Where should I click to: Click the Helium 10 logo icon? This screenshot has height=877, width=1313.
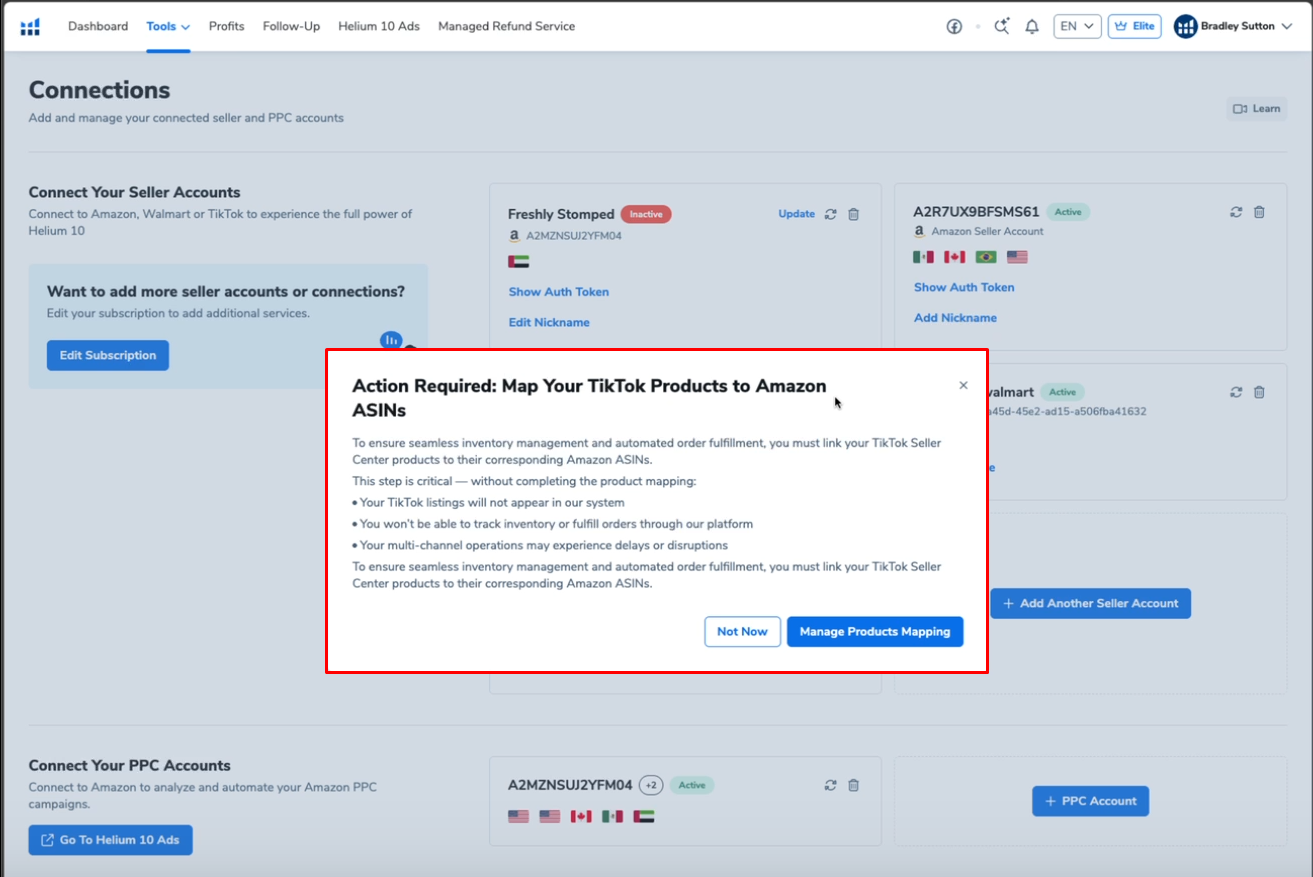coord(30,26)
